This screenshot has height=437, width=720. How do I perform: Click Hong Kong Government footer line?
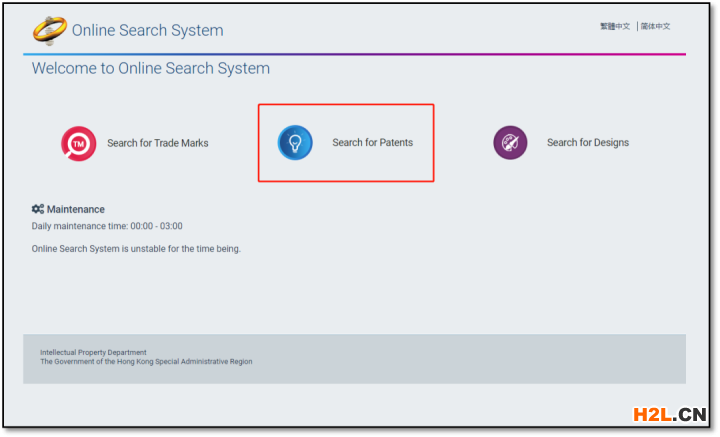(x=146, y=362)
